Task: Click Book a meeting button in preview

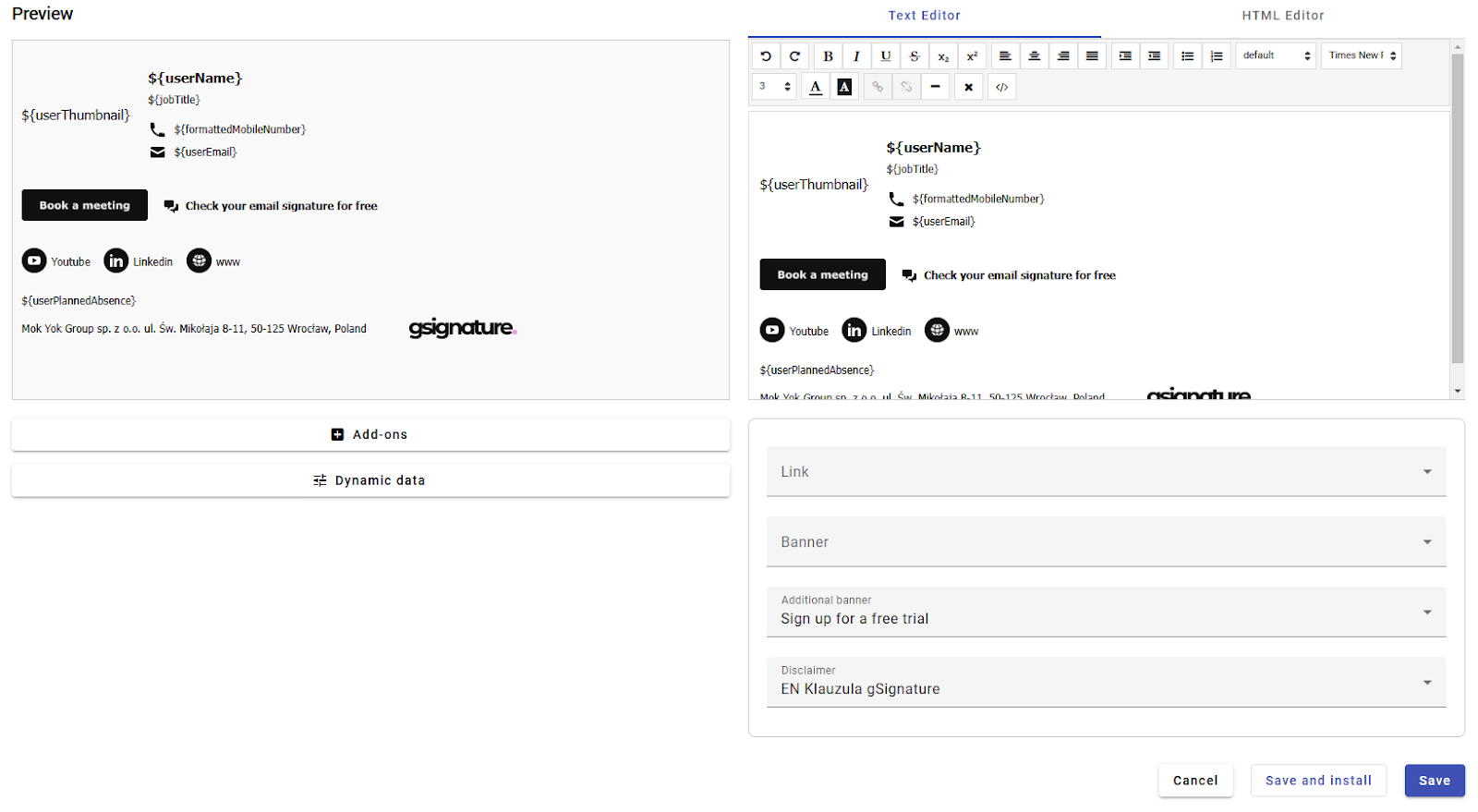Action: tap(85, 205)
